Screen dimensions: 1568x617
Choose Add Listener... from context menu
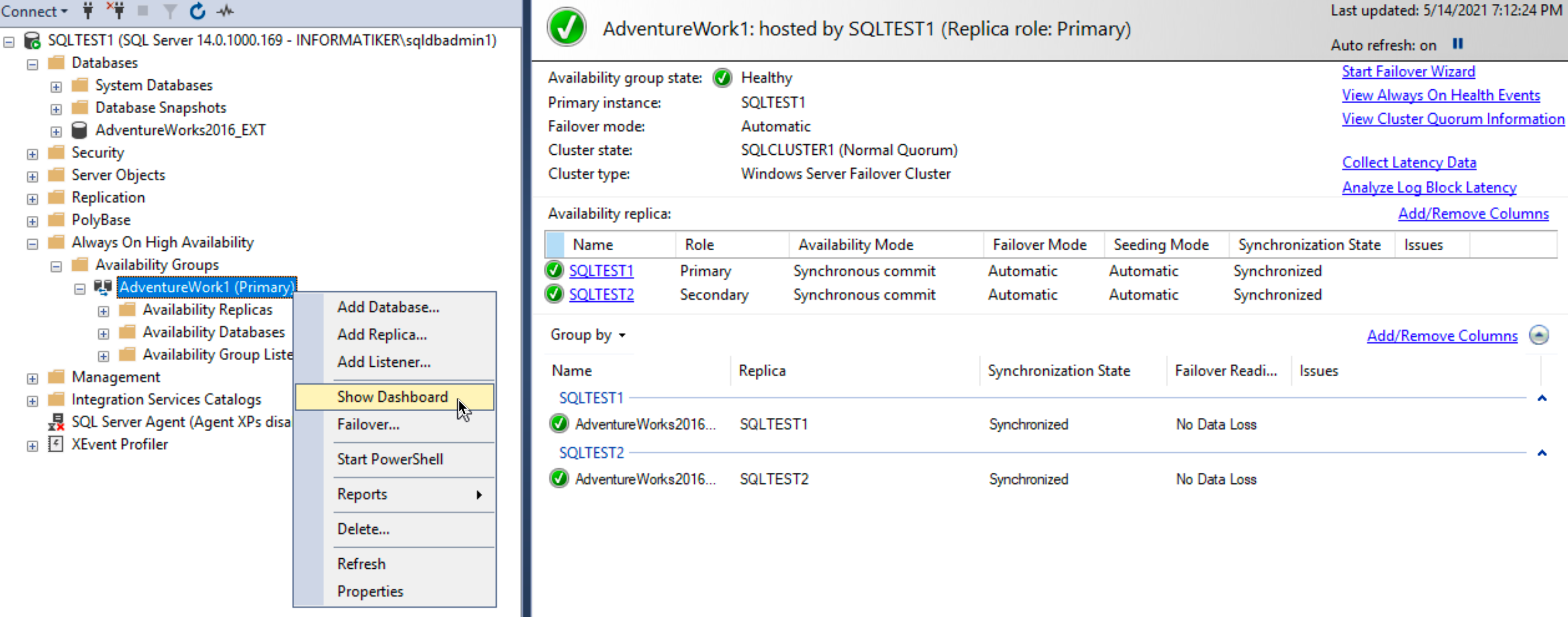[x=394, y=362]
